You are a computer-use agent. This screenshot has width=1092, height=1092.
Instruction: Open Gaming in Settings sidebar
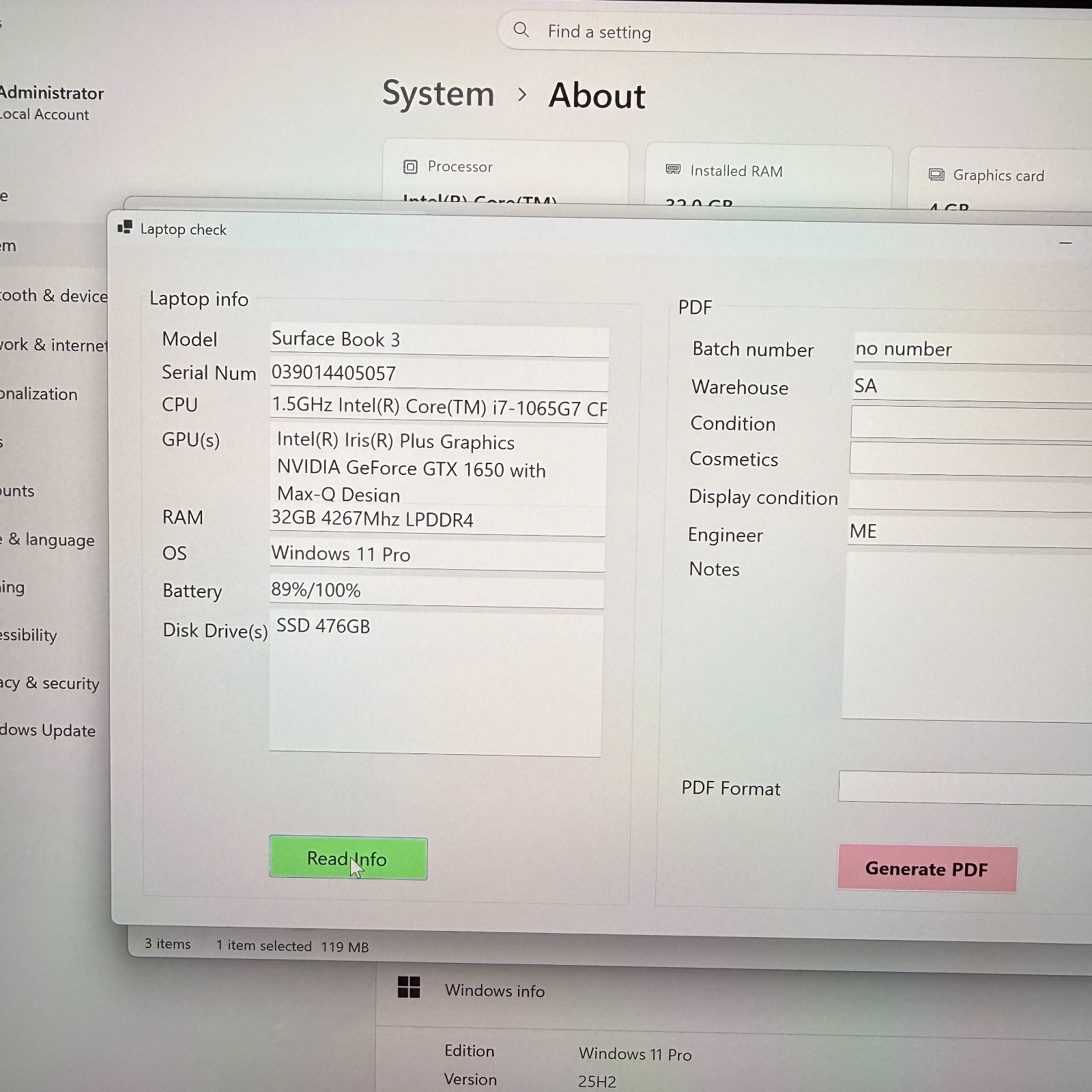pos(12,587)
